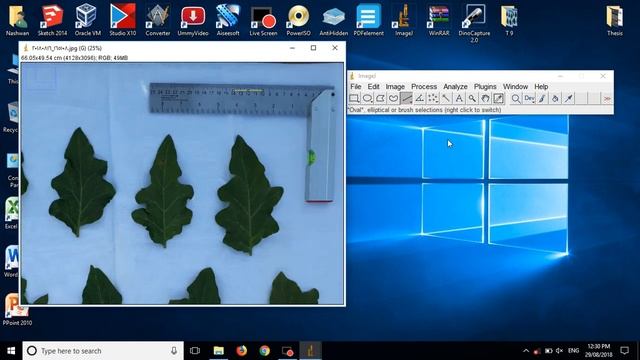Select the Polygon selection tool
The width and height of the screenshot is (640, 360).
coord(380,98)
